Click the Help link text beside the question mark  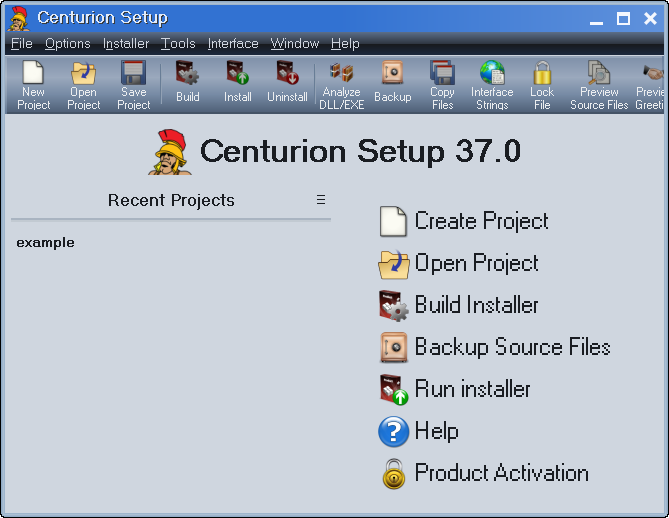[x=436, y=431]
